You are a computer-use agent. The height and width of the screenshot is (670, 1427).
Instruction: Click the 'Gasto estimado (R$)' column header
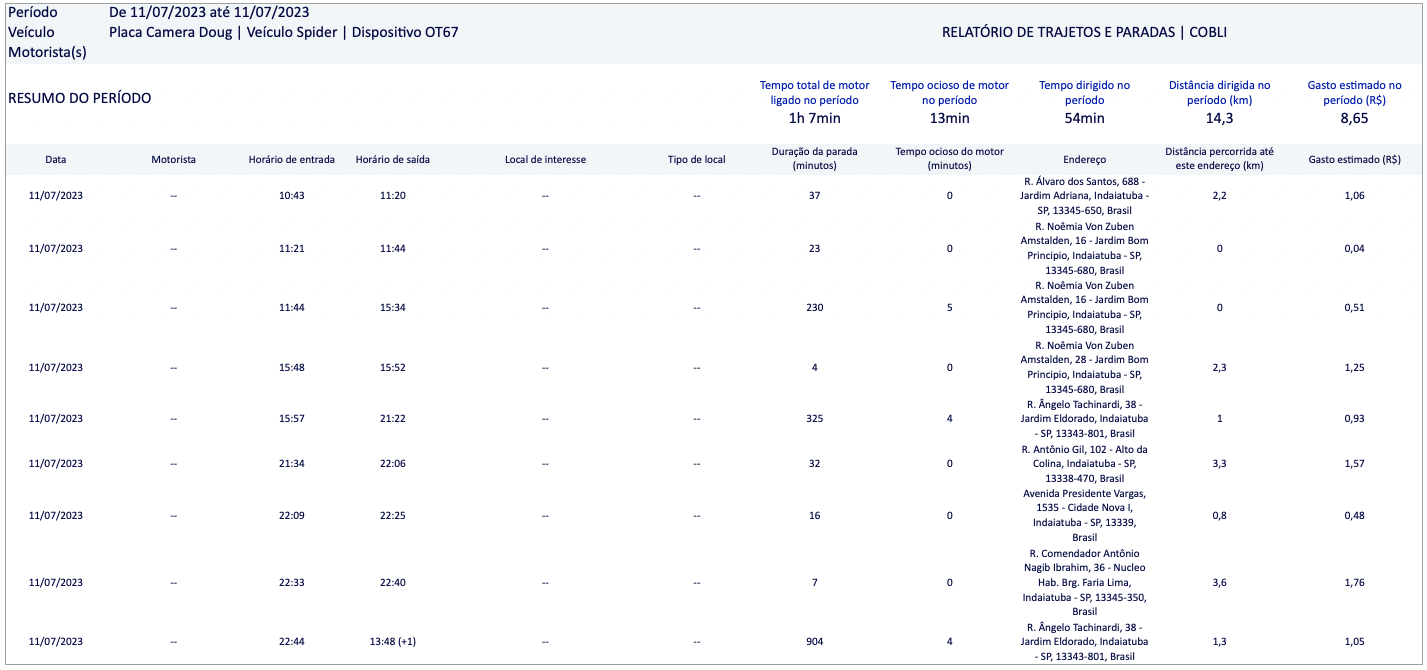(x=1354, y=159)
